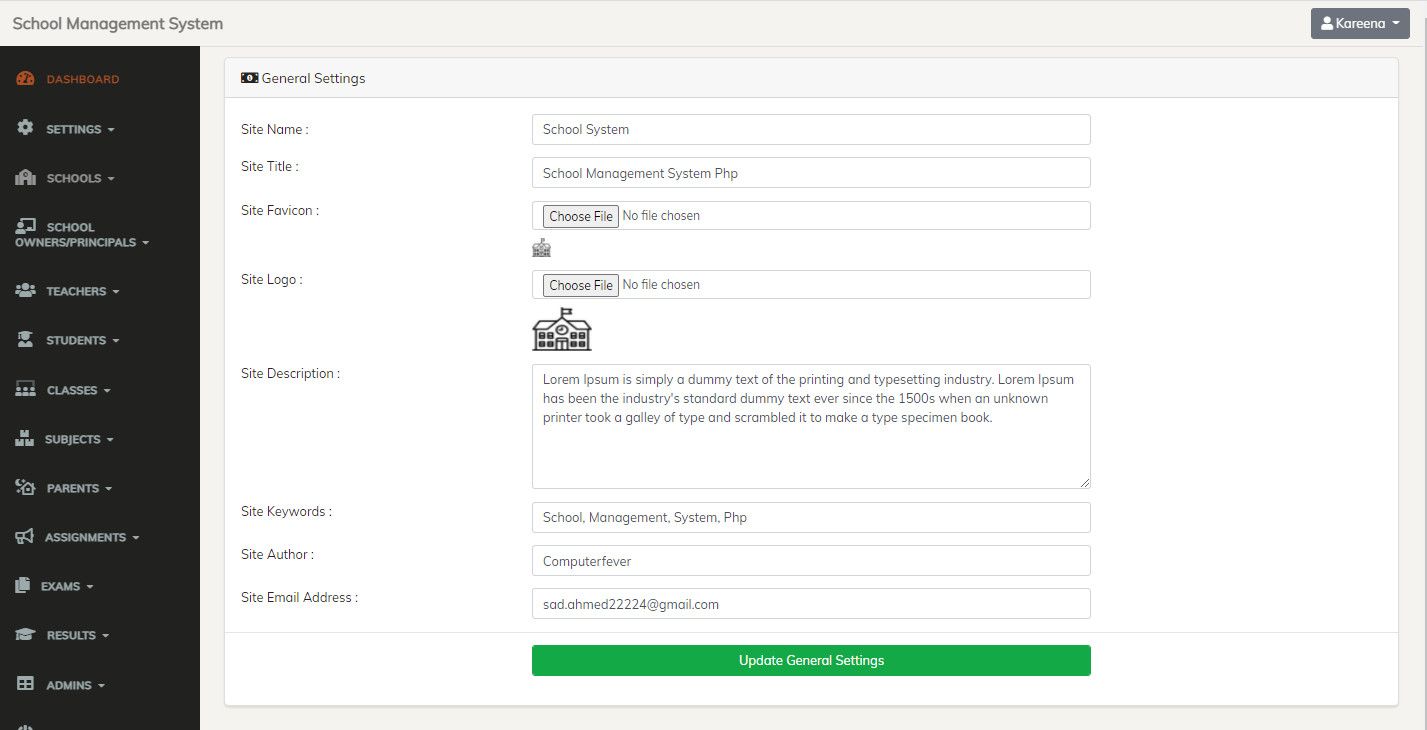Click the user icon beside Kareena
Viewport: 1427px width, 730px height.
pyautogui.click(x=1327, y=23)
